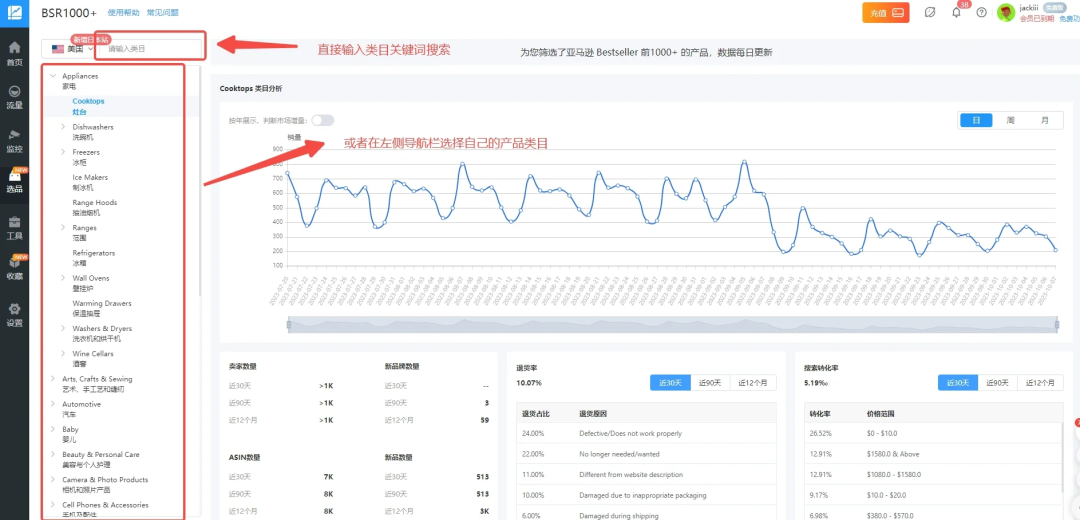Click the chart date range slider track
This screenshot has height=520, width=1080.
[x=672, y=324]
